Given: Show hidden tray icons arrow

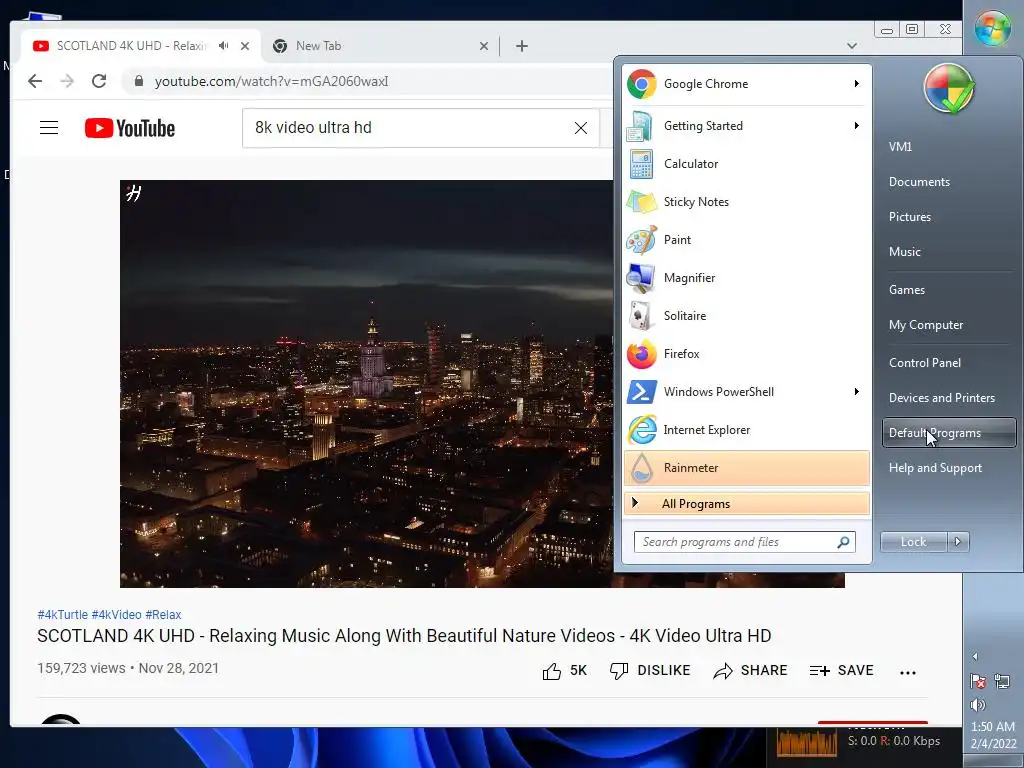Looking at the screenshot, I should point(975,657).
